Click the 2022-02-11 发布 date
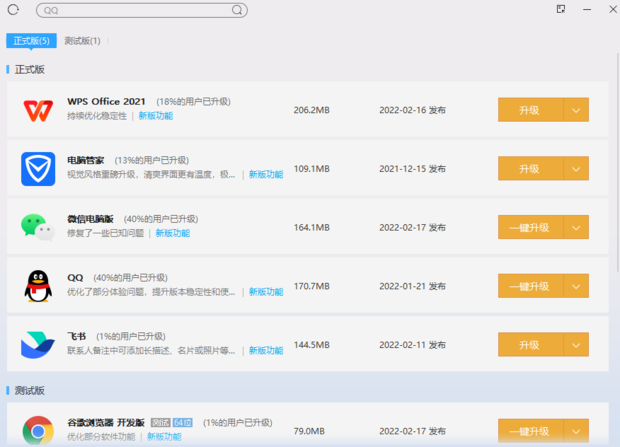This screenshot has width=620, height=447. pos(412,345)
